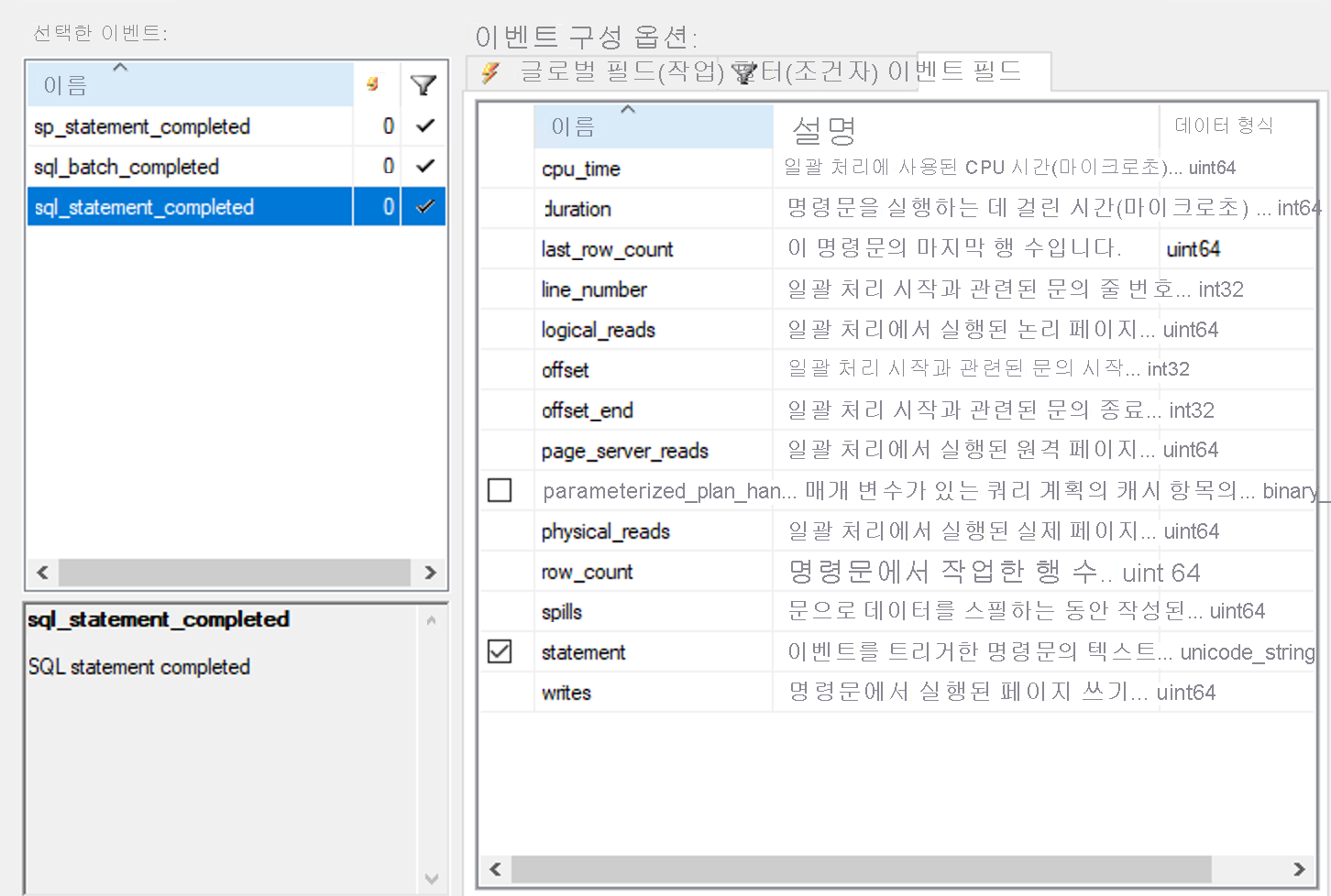Click the event fields horizontal scrollbar thumb
Screen dimensions: 1331x896
(x=861, y=869)
